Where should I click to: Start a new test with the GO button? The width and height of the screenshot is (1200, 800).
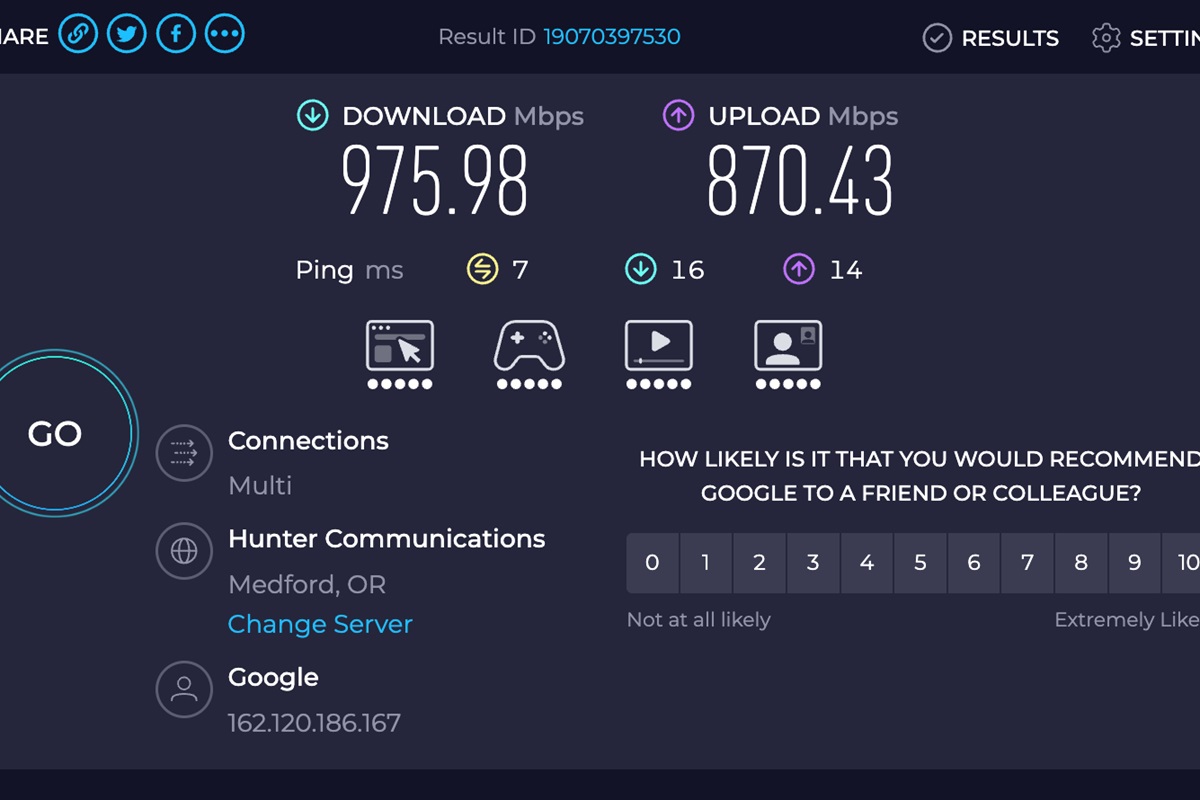click(x=55, y=433)
